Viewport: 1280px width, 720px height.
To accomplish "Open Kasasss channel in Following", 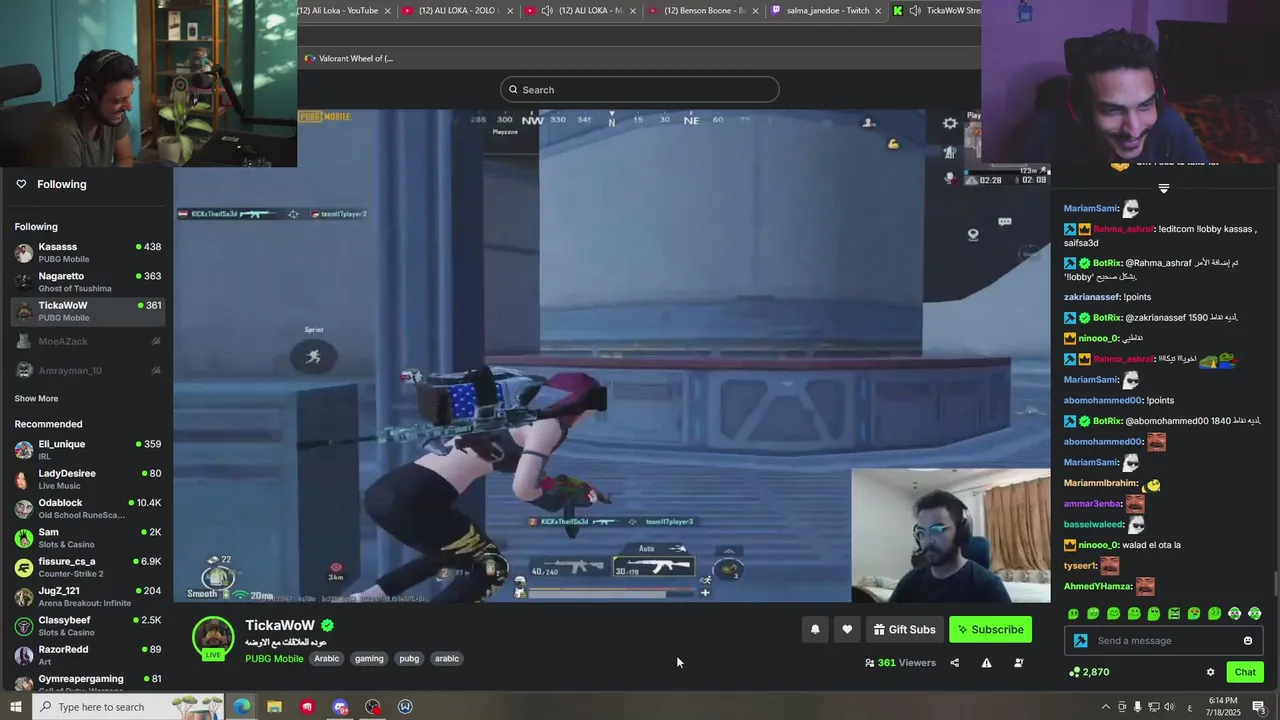I will coord(88,253).
